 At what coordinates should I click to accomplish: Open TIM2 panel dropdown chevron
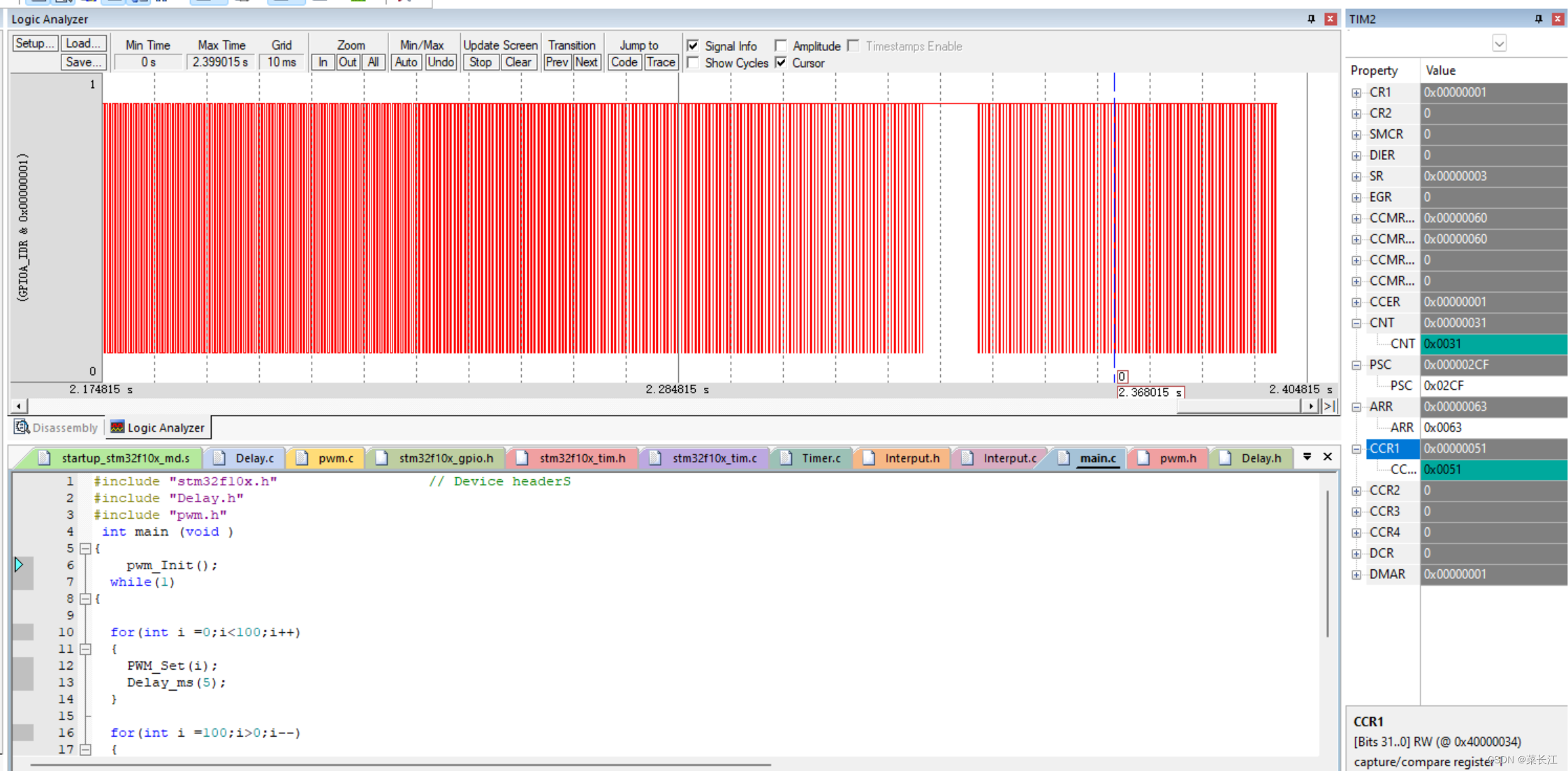tap(1499, 43)
